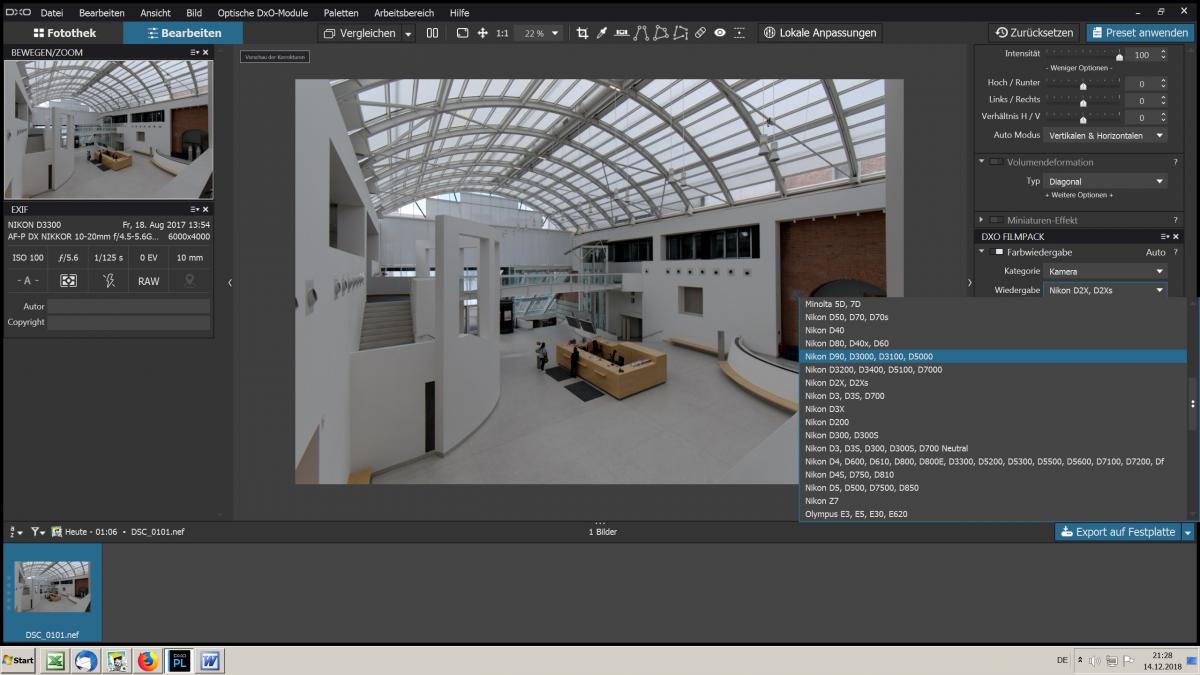The width and height of the screenshot is (1200, 675).
Task: Collapse the Farbwiedergabe section
Action: coord(981,252)
